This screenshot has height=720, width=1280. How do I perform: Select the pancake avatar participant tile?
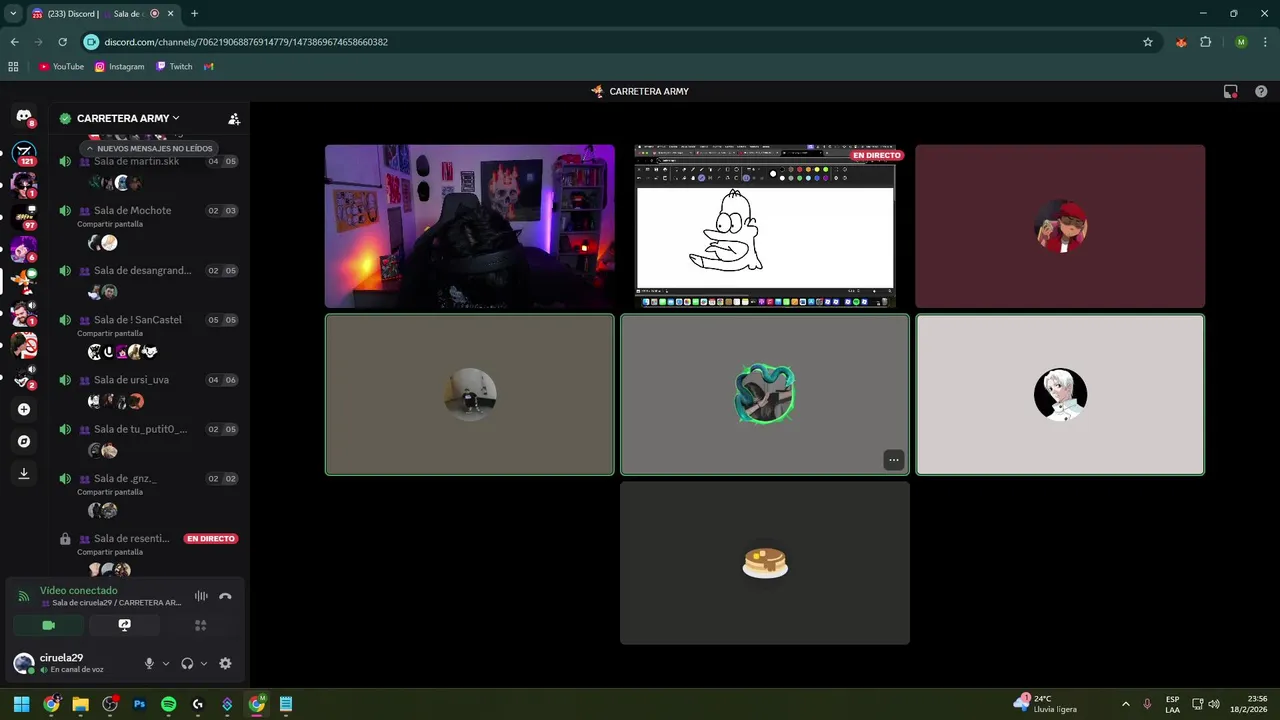pyautogui.click(x=765, y=563)
